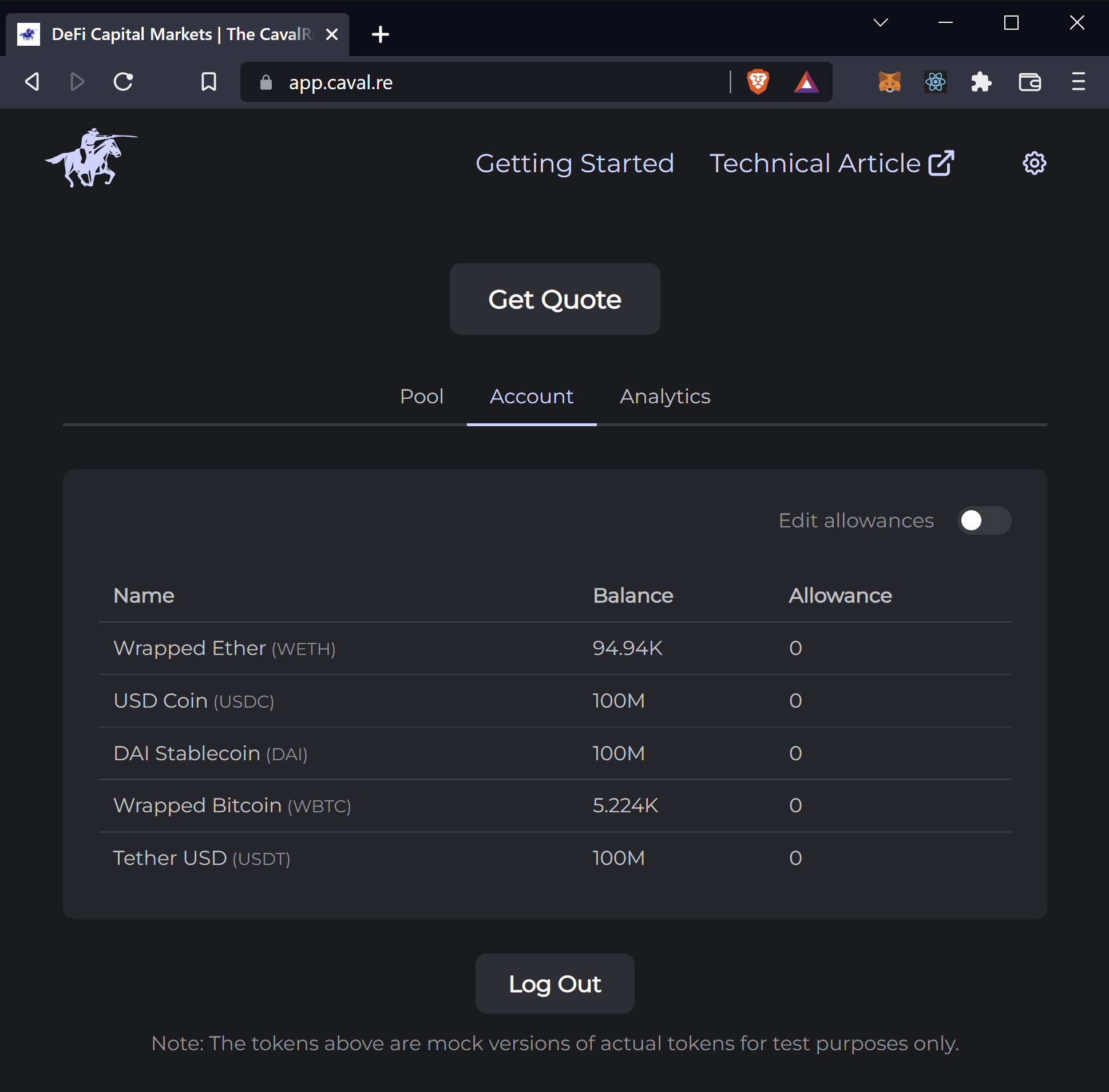Open a new browser tab
1109x1092 pixels.
point(381,34)
